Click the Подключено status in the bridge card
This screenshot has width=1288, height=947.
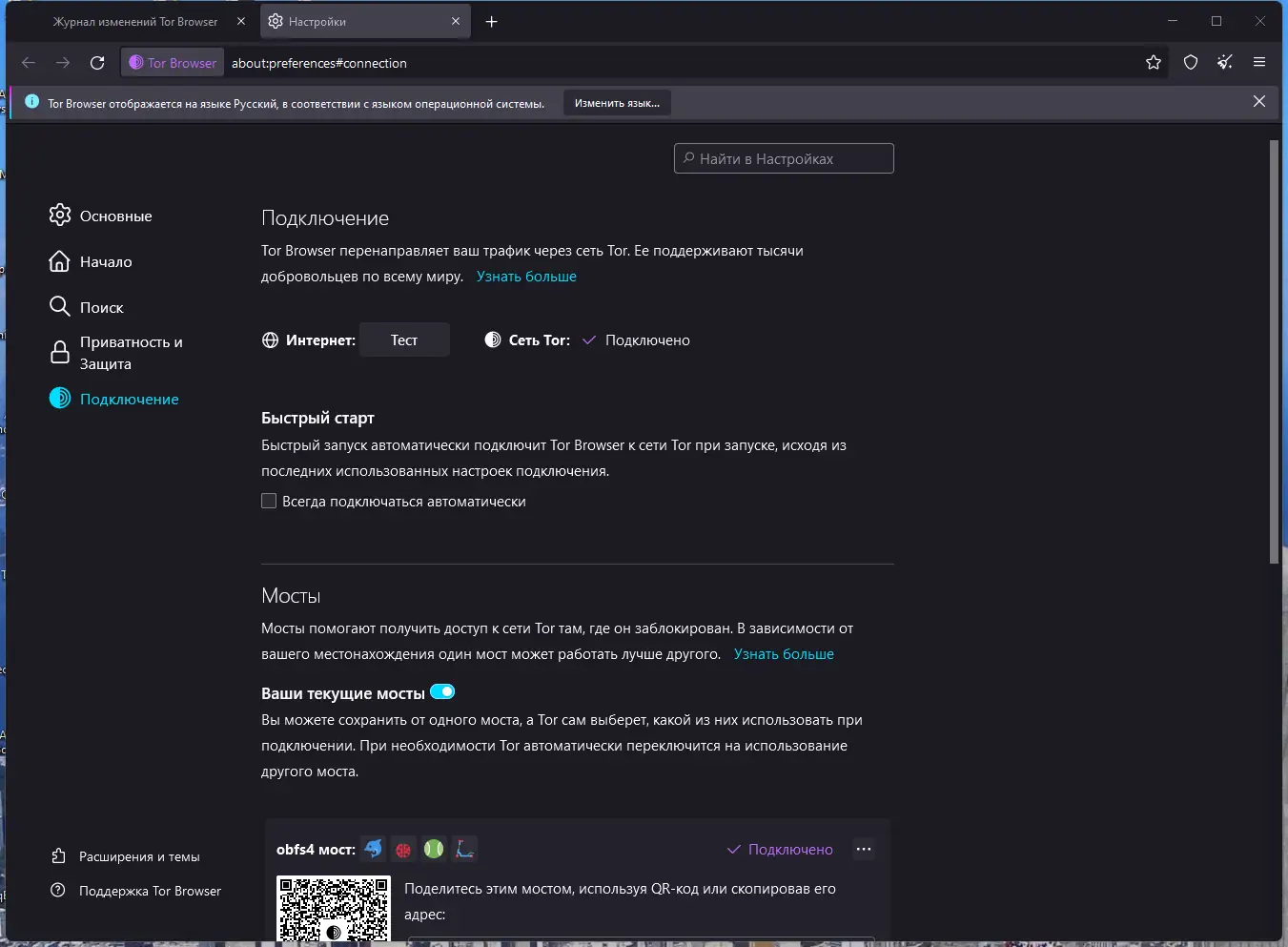pos(780,849)
